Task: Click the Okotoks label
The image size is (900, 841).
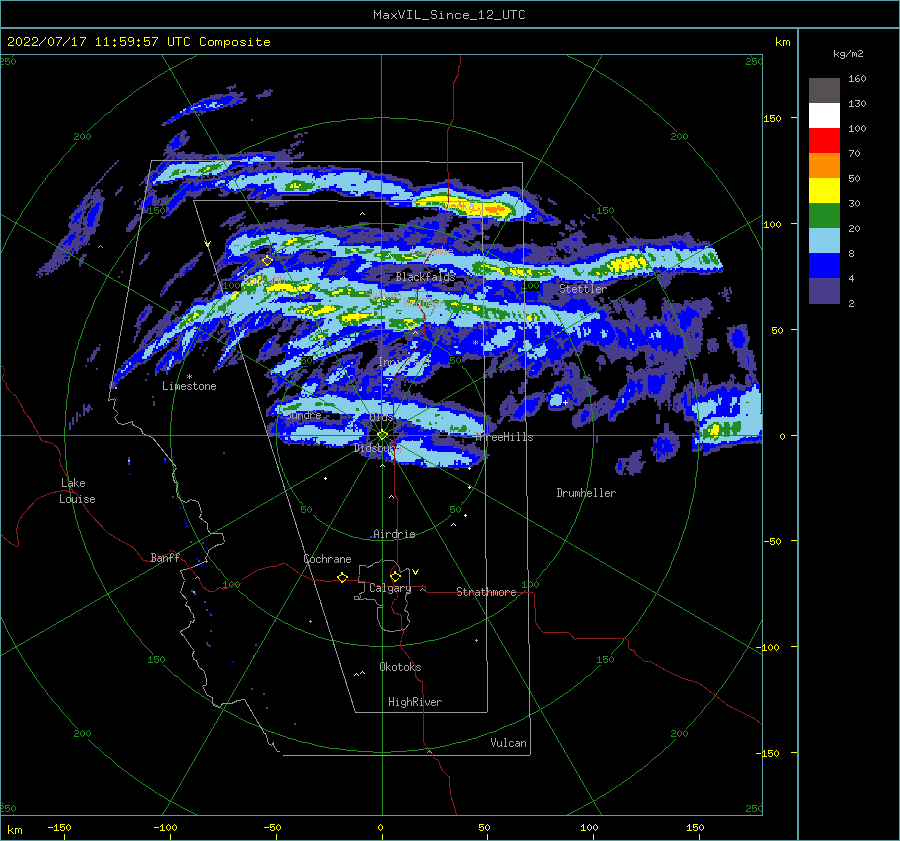Action: tap(400, 668)
